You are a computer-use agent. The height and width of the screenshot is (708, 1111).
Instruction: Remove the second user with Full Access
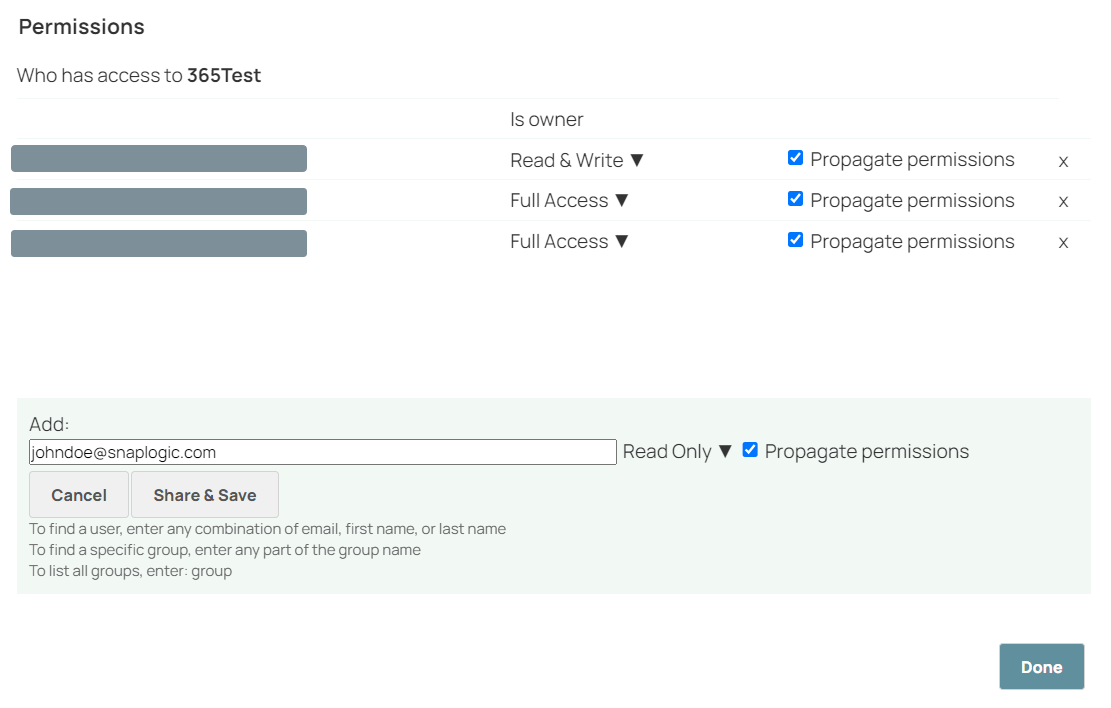pos(1063,201)
